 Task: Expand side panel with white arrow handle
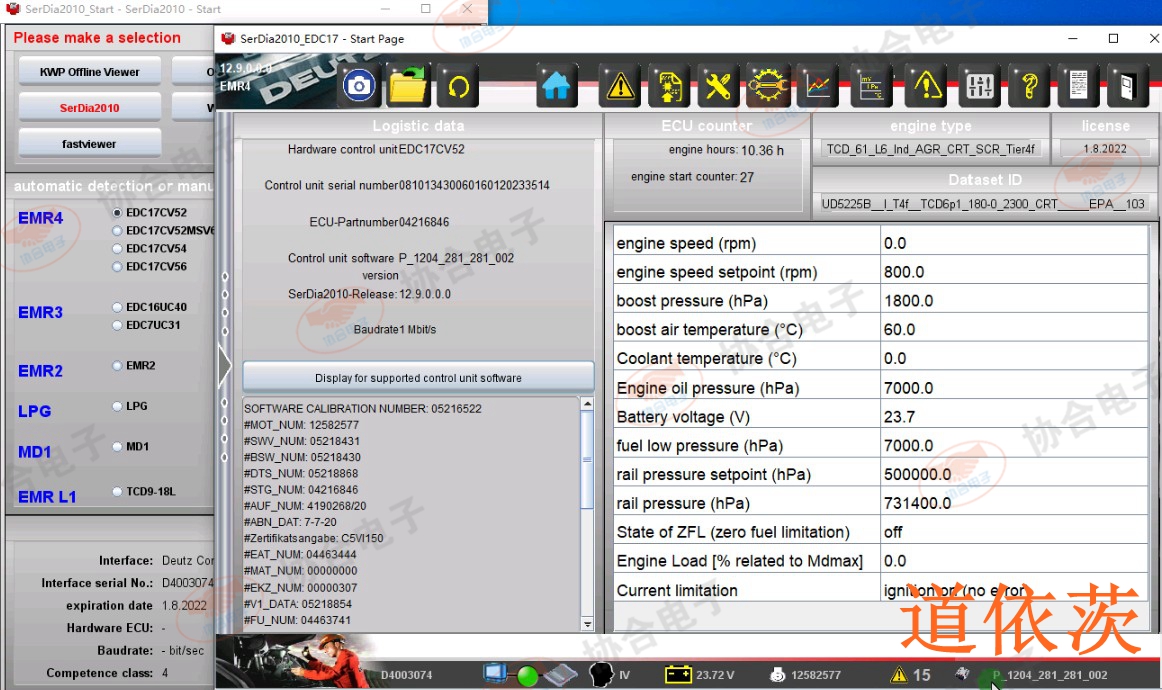click(x=225, y=365)
